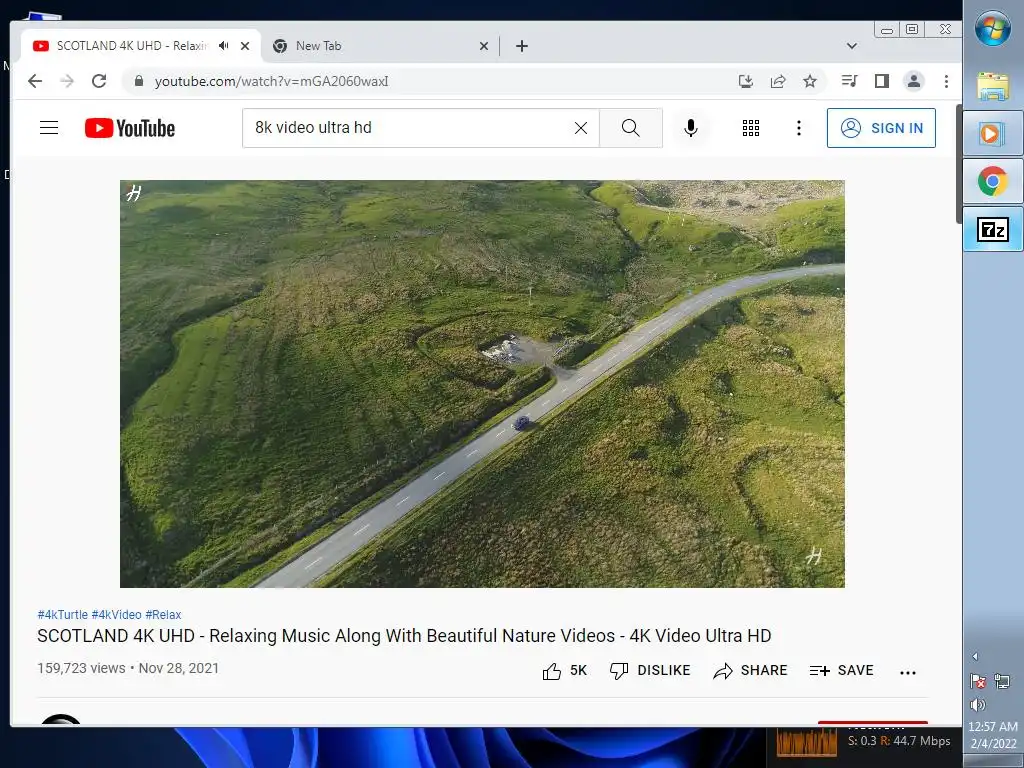
Task: Save video to playlist
Action: (x=841, y=671)
